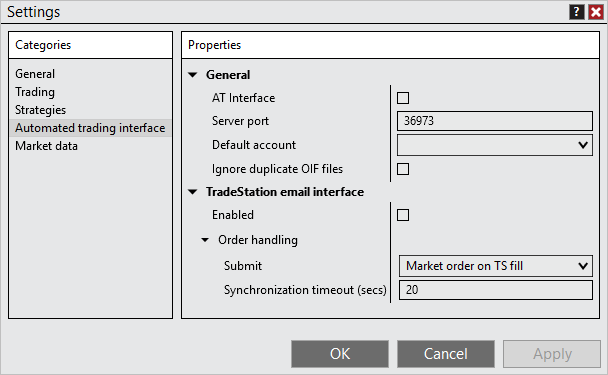The height and width of the screenshot is (375, 608).
Task: Collapse the General properties section
Action: 193,75
